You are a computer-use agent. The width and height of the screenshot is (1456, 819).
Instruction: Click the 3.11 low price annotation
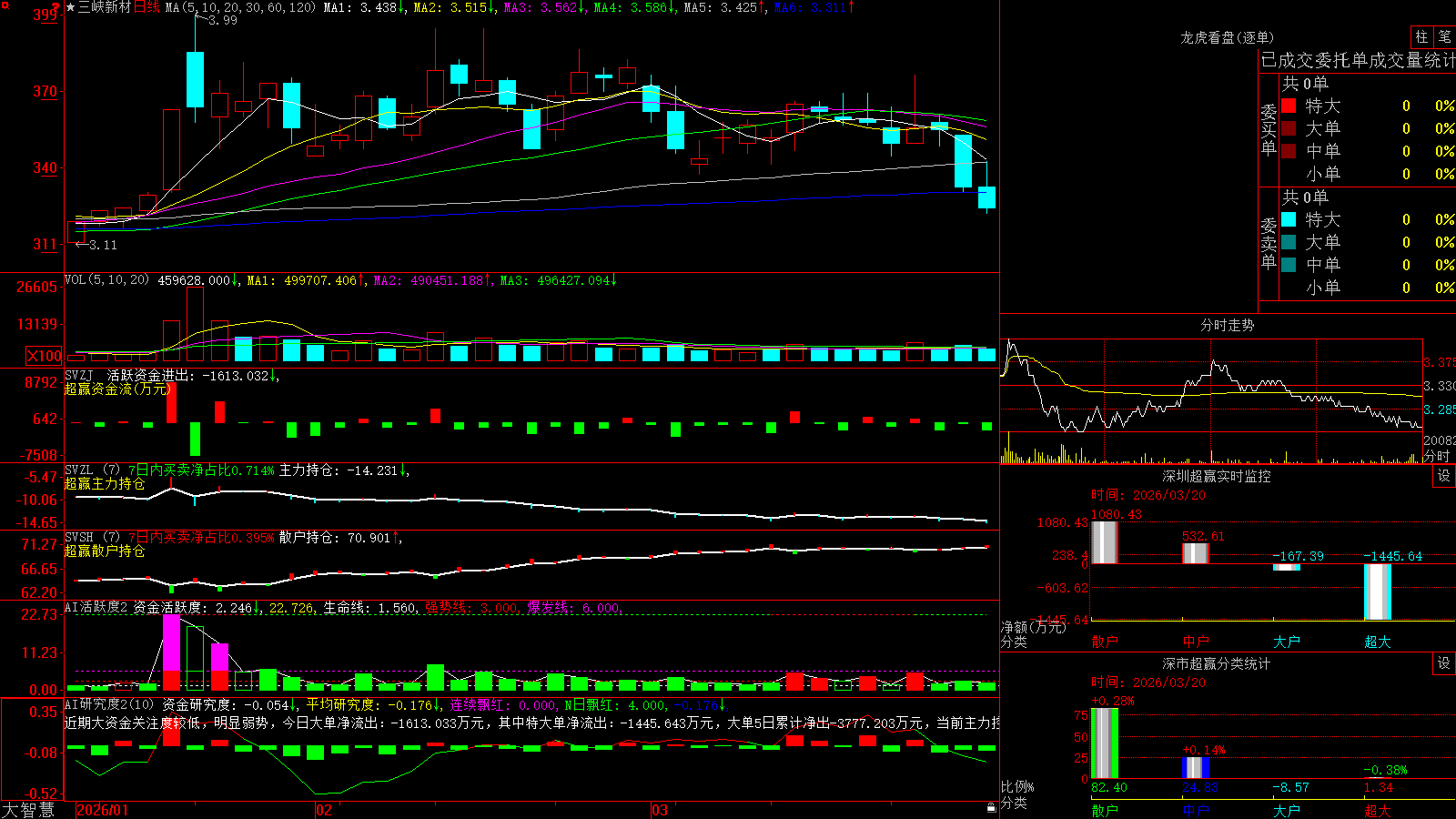103,245
